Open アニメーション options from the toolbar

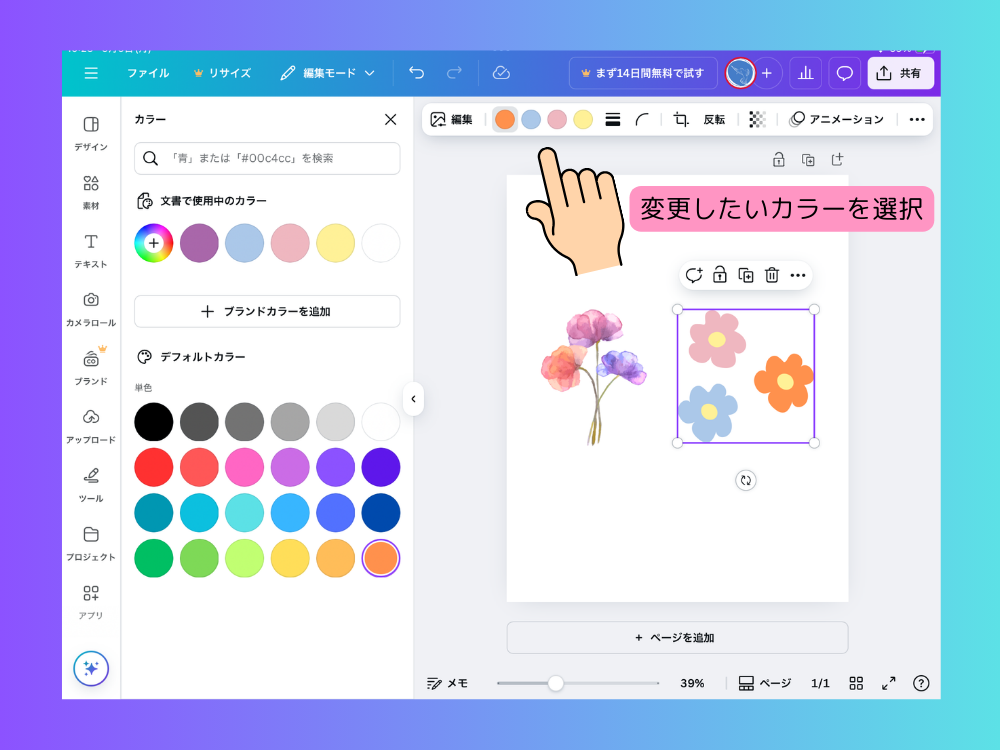tap(836, 119)
